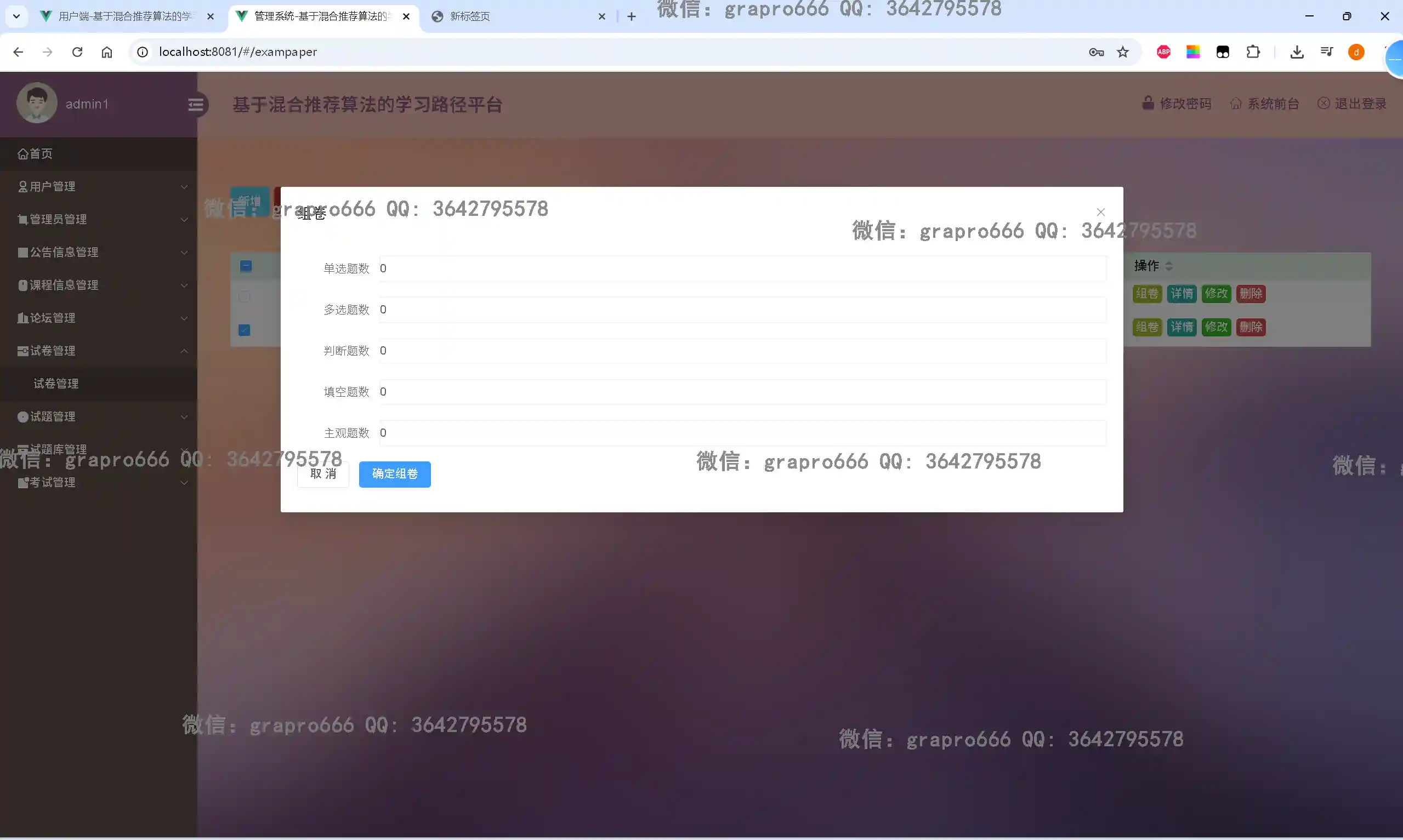This screenshot has height=840, width=1403.
Task: Check the first row checkbox
Action: click(x=244, y=296)
